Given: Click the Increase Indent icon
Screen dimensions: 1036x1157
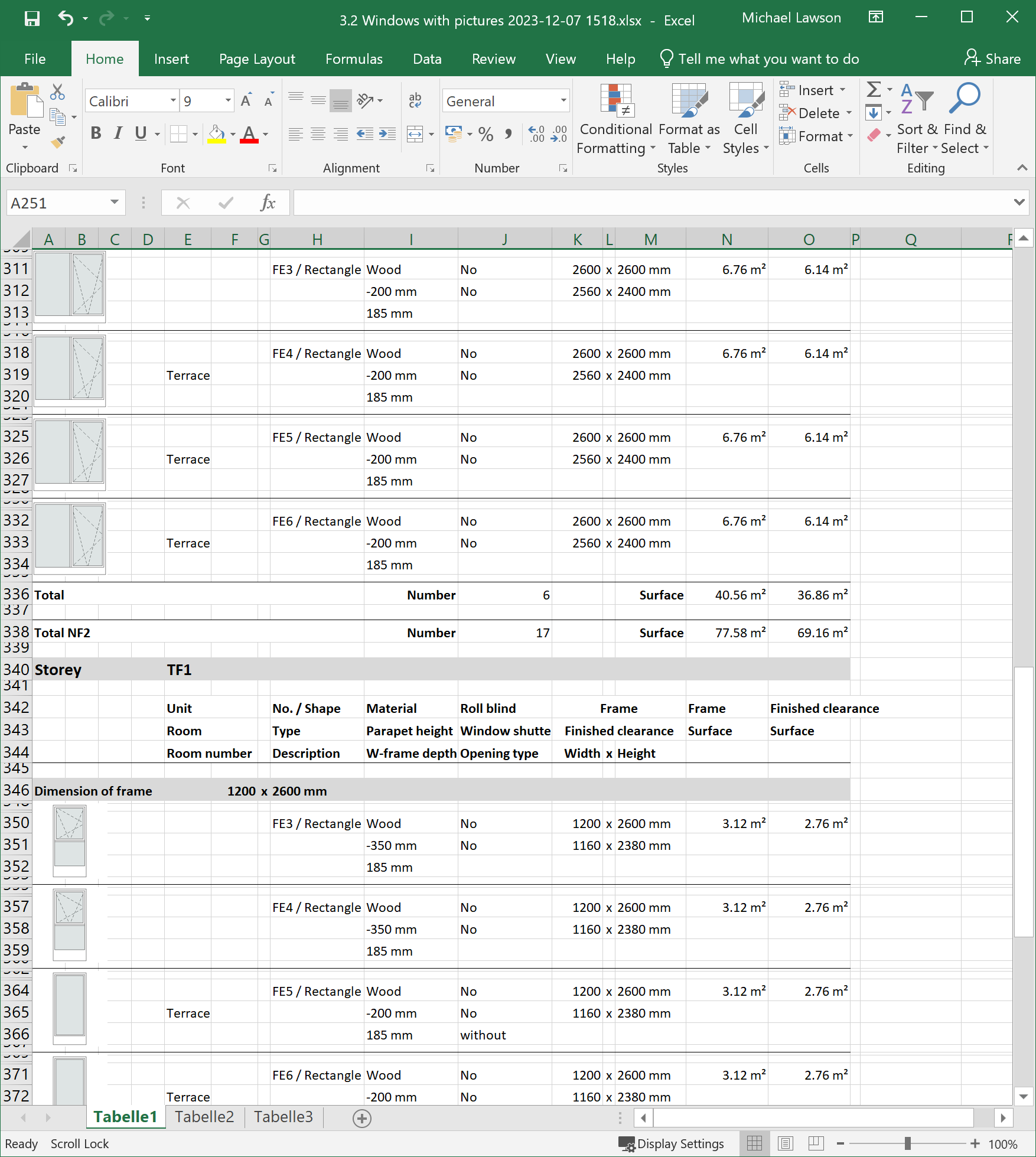Looking at the screenshot, I should point(387,134).
